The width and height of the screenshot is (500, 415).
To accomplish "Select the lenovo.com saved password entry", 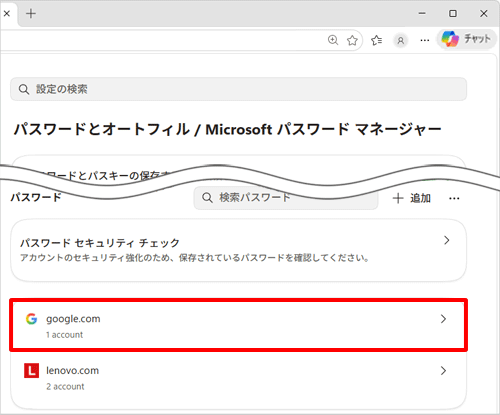I will click(238, 378).
